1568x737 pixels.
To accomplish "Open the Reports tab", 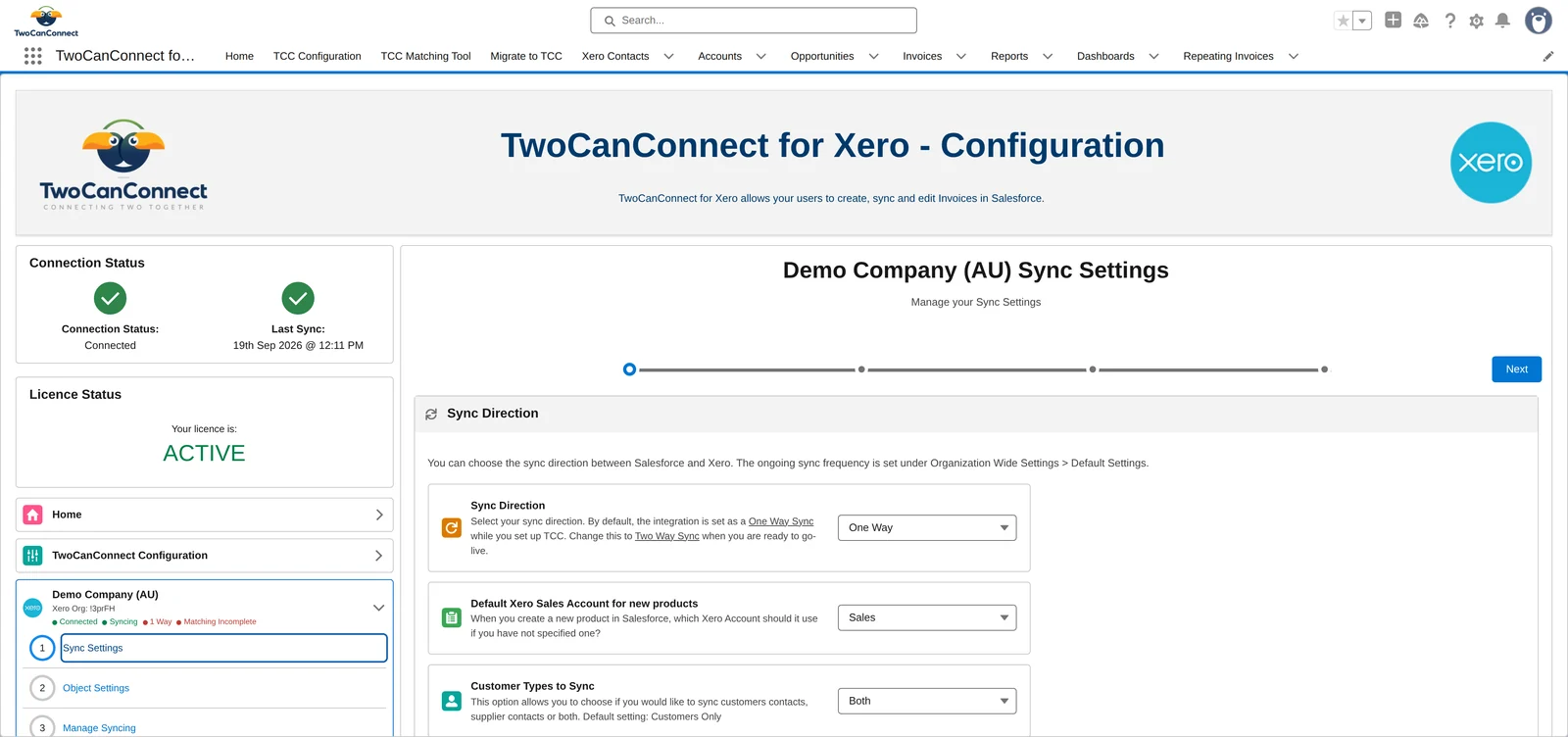I will click(x=1009, y=56).
